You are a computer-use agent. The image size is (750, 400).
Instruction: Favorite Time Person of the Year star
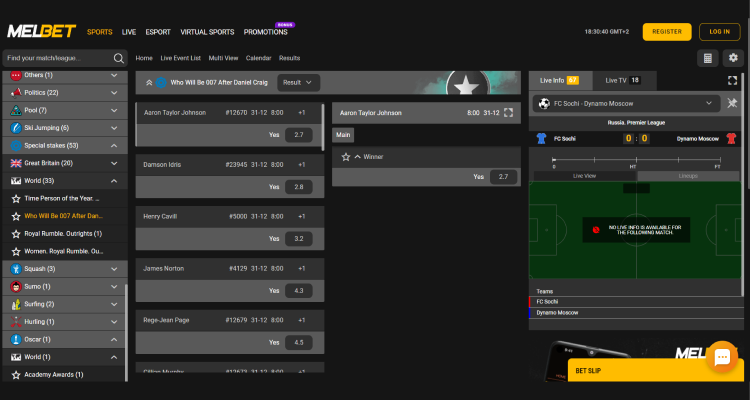(x=16, y=199)
